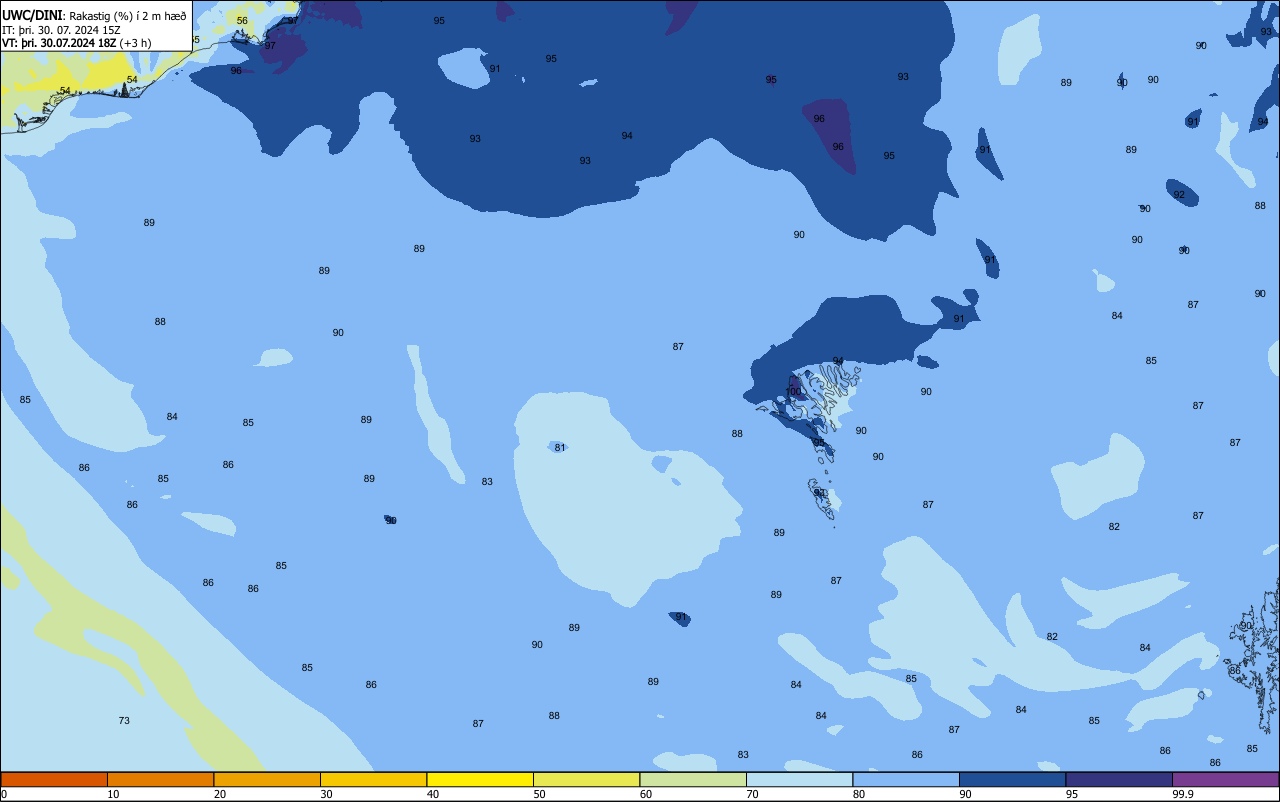Select the '56' value in the yellow coastal area
The height and width of the screenshot is (802, 1280).
click(x=242, y=20)
